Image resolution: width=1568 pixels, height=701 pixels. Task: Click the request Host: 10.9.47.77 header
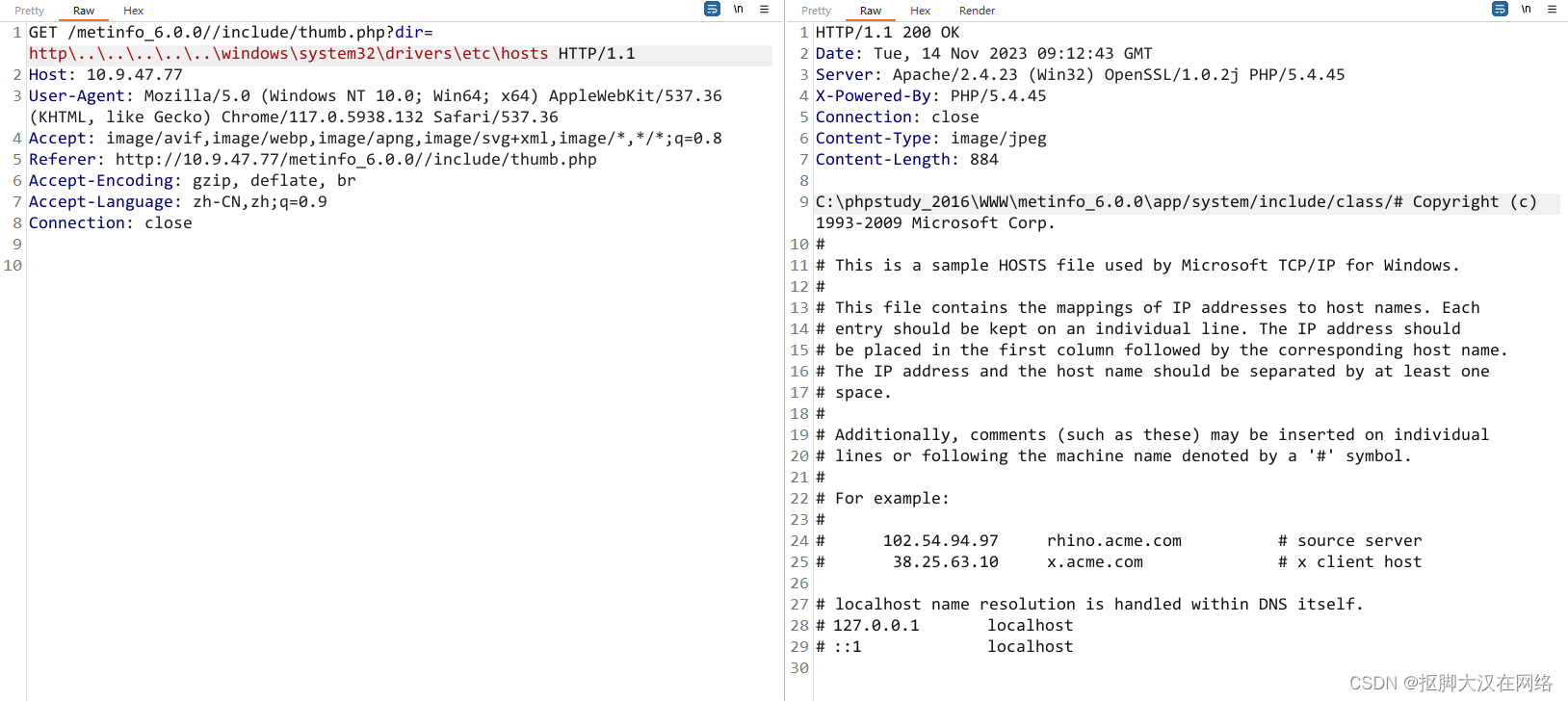[106, 75]
